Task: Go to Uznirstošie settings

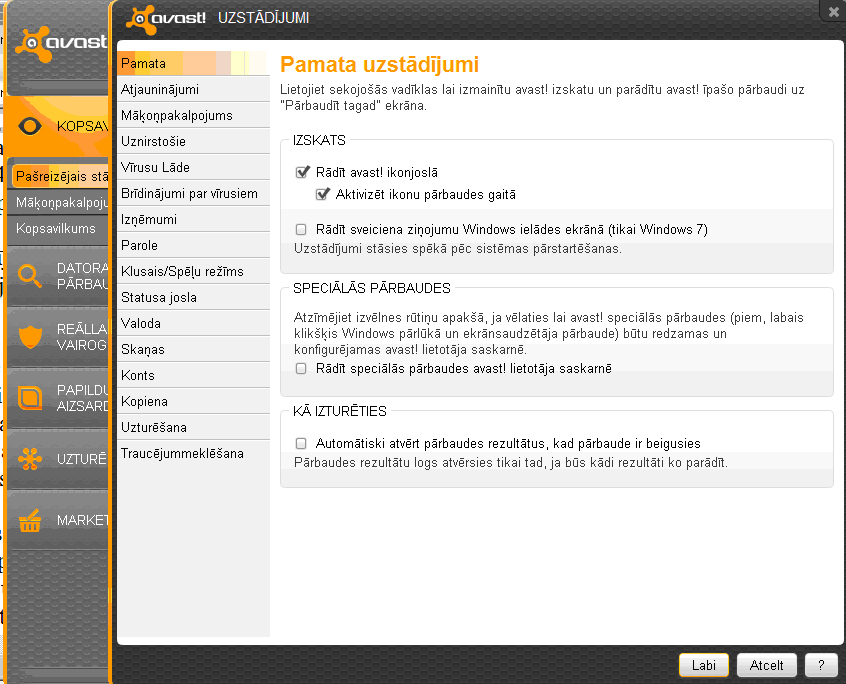Action: [193, 141]
